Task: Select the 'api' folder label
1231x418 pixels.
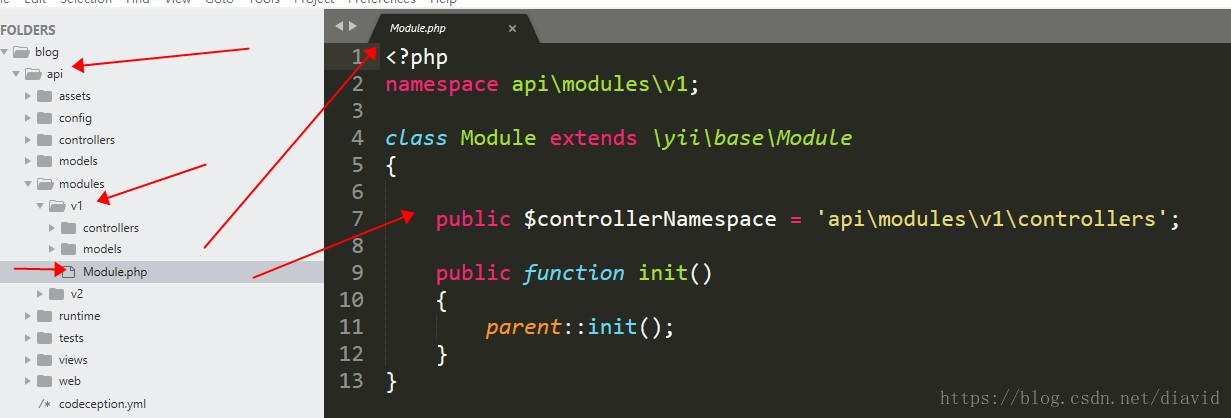Action: (55, 74)
